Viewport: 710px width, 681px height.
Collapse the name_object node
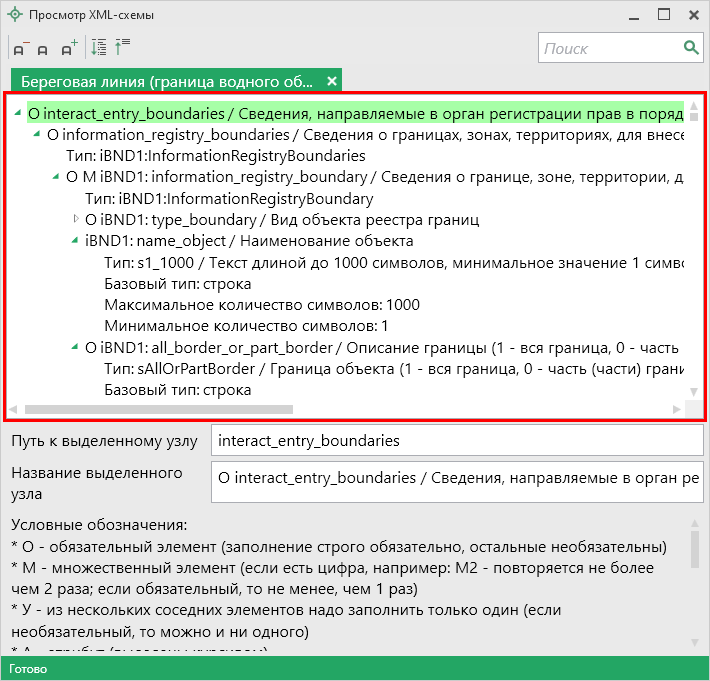click(x=76, y=241)
